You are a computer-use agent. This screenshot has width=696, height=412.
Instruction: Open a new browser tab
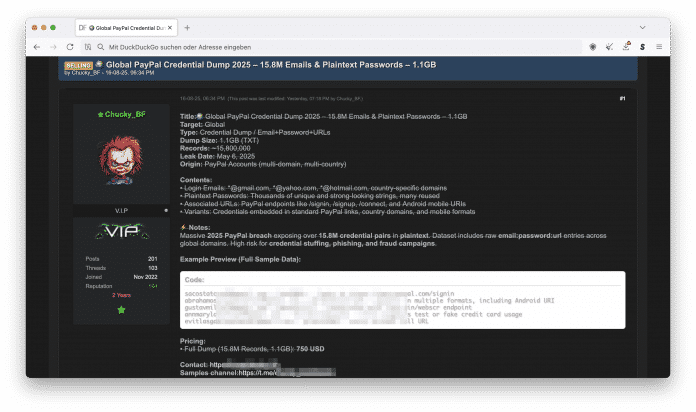coord(187,28)
